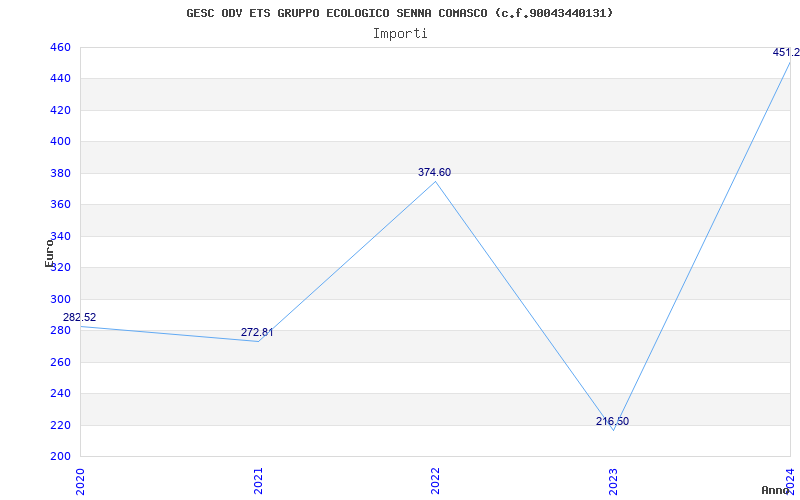The height and width of the screenshot is (500, 800).
Task: Click the y-axis value 440
Action: (x=60, y=79)
